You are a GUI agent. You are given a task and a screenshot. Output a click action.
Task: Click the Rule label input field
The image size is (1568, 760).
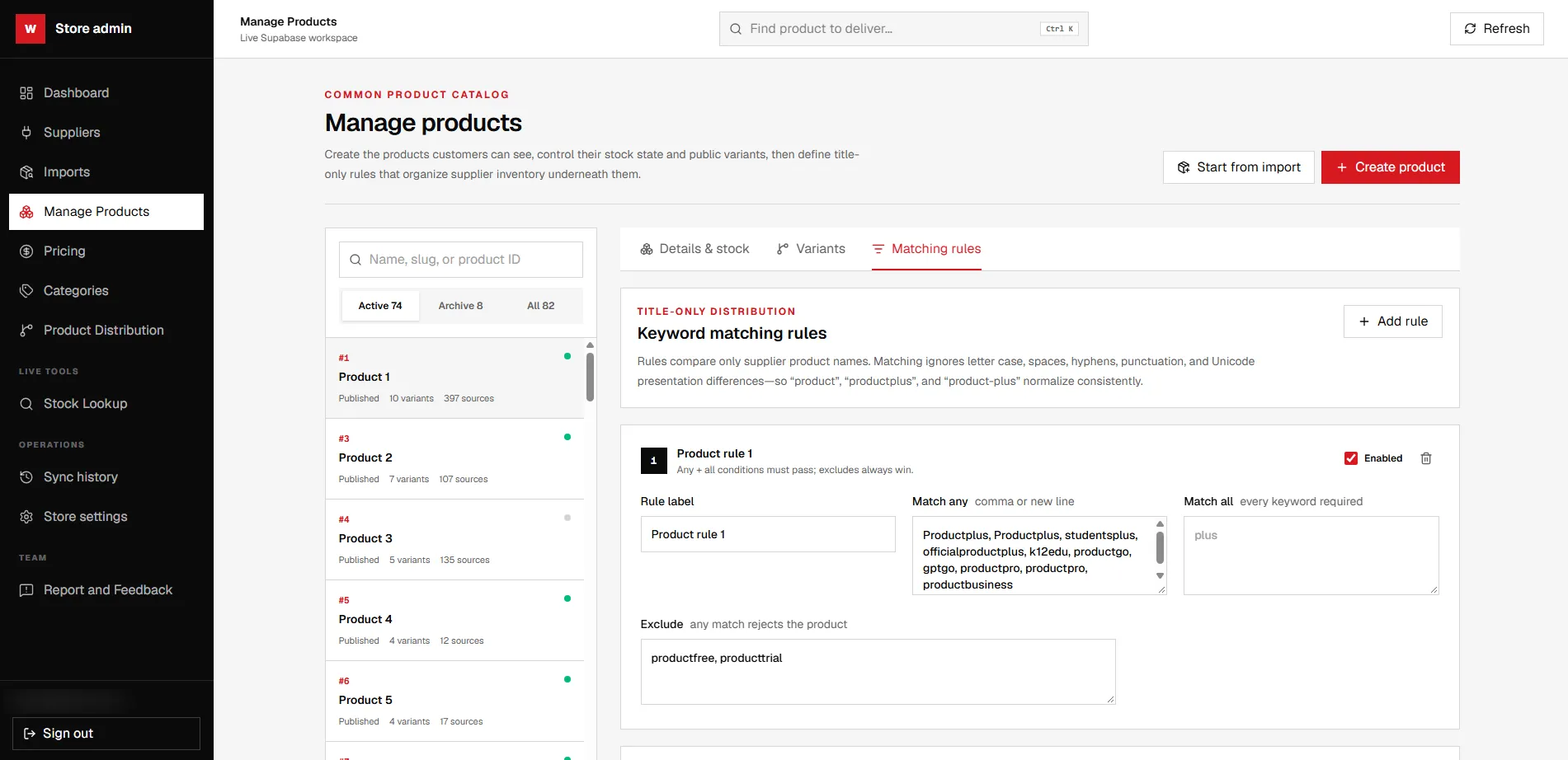pos(768,534)
